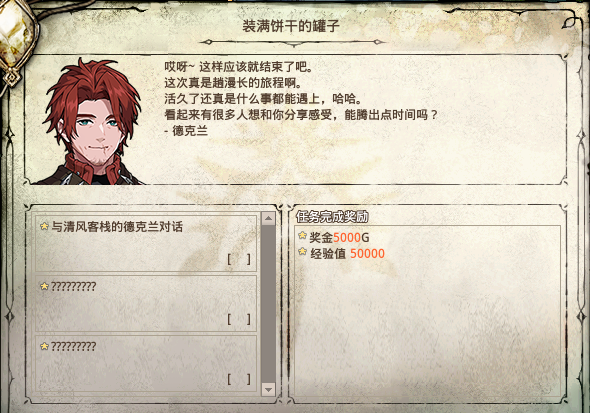Image resolution: width=590 pixels, height=413 pixels.
Task: Click the star icon beside 与清风客栈的德克兰对话
Action: pyautogui.click(x=44, y=226)
